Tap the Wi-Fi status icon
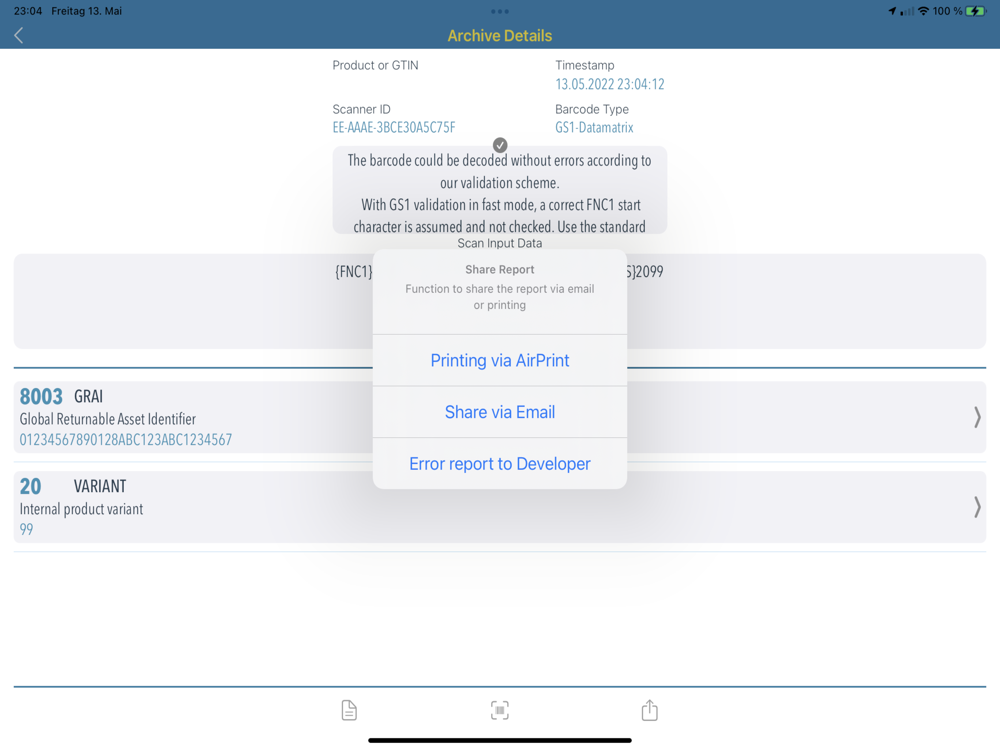Viewport: 1000px width, 750px height. point(923,11)
